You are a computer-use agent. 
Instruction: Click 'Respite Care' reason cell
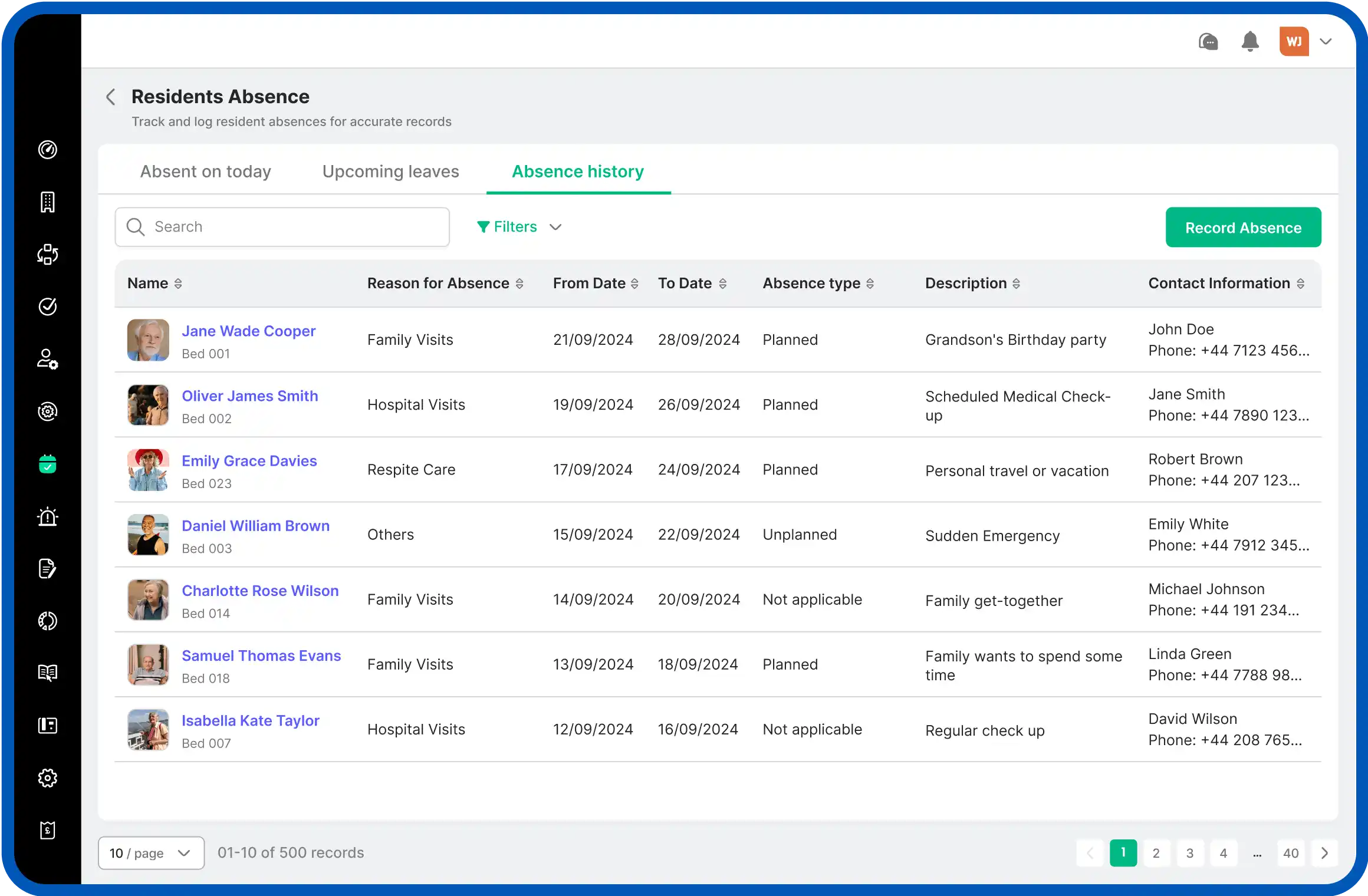click(x=411, y=470)
